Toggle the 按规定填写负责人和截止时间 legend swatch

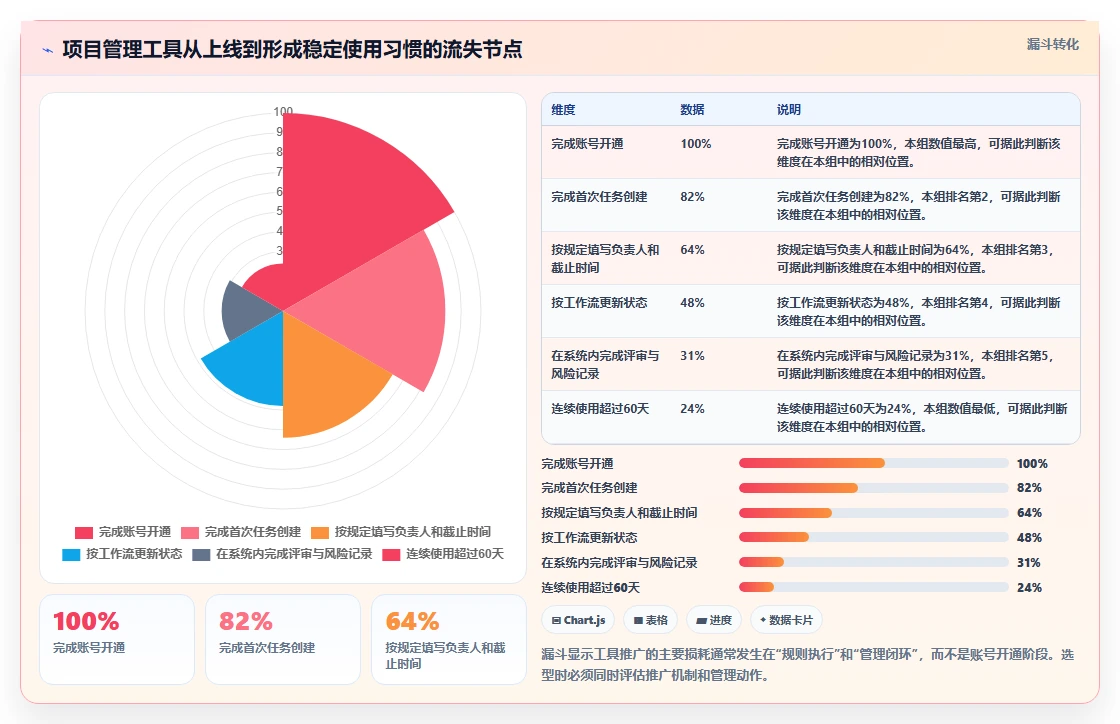pyautogui.click(x=320, y=533)
